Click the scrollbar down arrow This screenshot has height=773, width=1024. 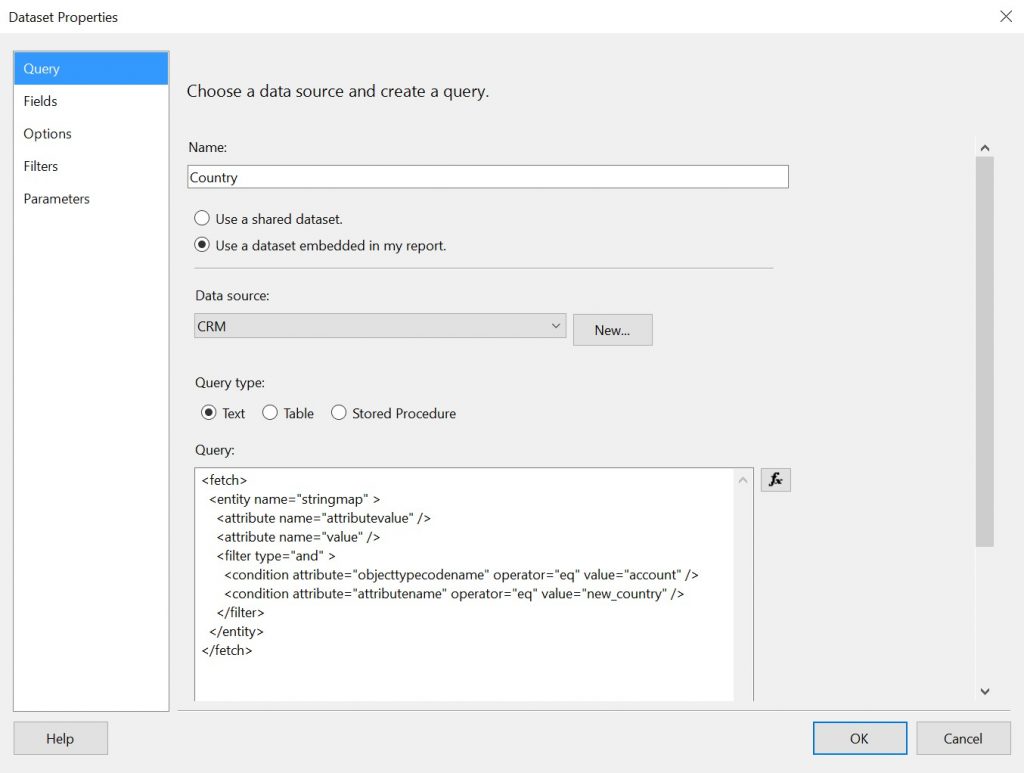pos(985,691)
